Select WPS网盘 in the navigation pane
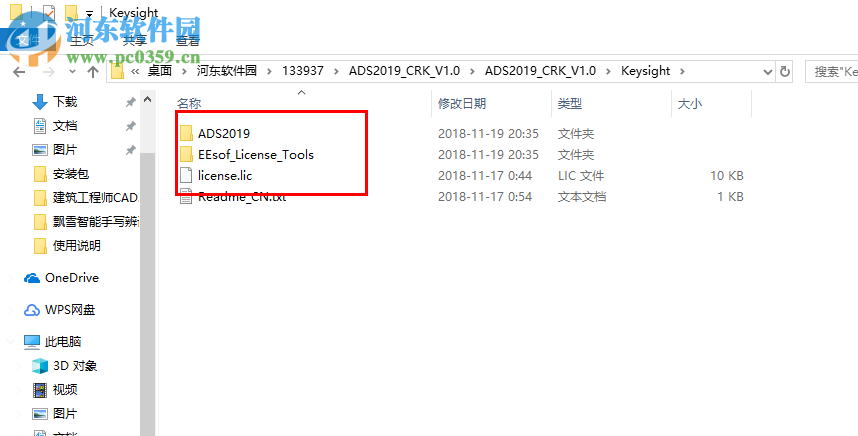Screen dimensions: 858x436 tap(70, 310)
